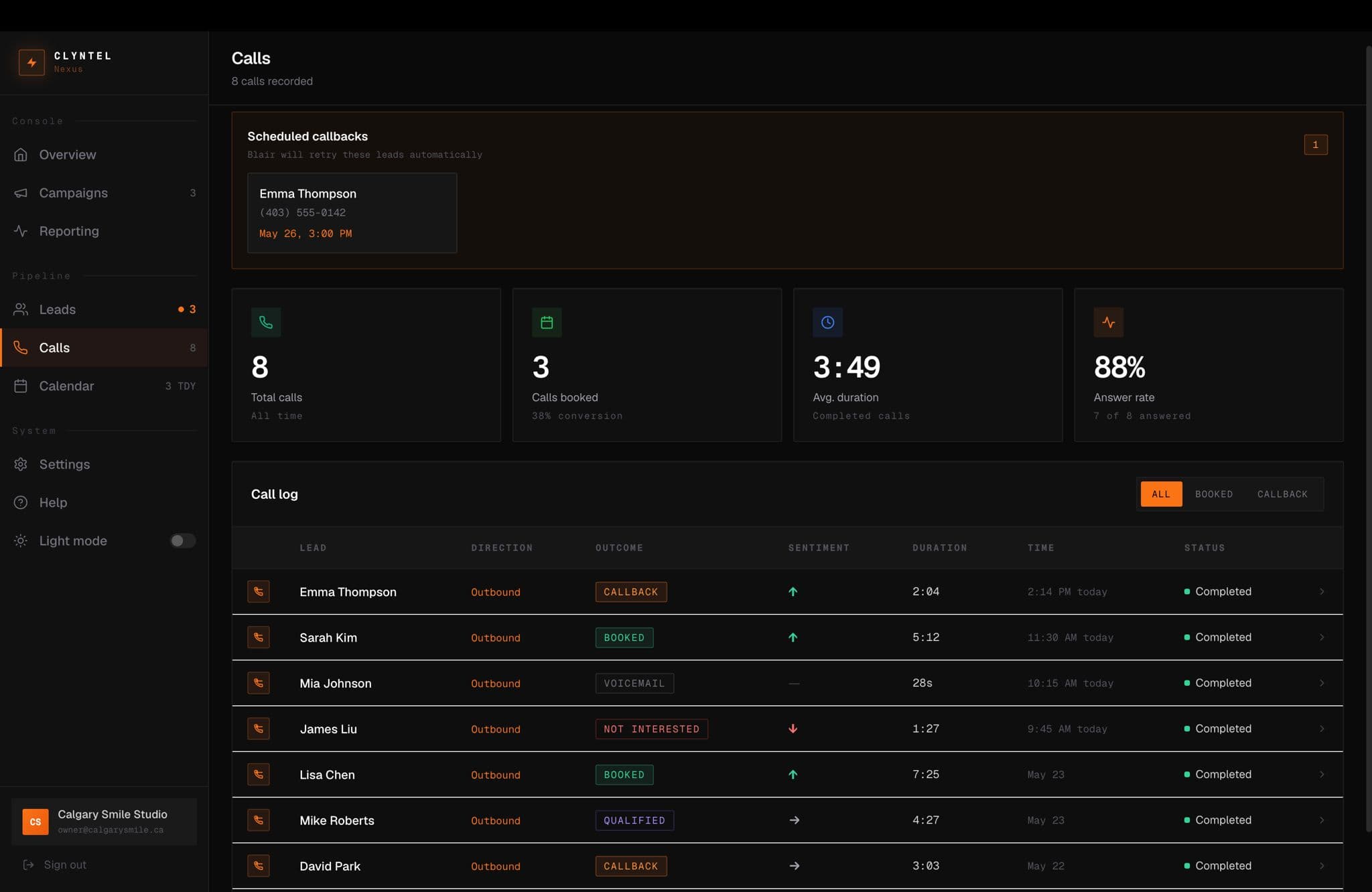Screen dimensions: 1372x892
Task: Open Calgary Smile Studio account panel
Action: 104,822
